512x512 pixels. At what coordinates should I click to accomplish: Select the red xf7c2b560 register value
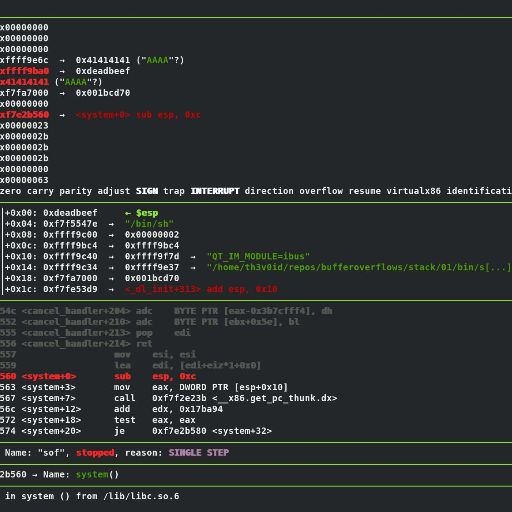(x=24, y=115)
